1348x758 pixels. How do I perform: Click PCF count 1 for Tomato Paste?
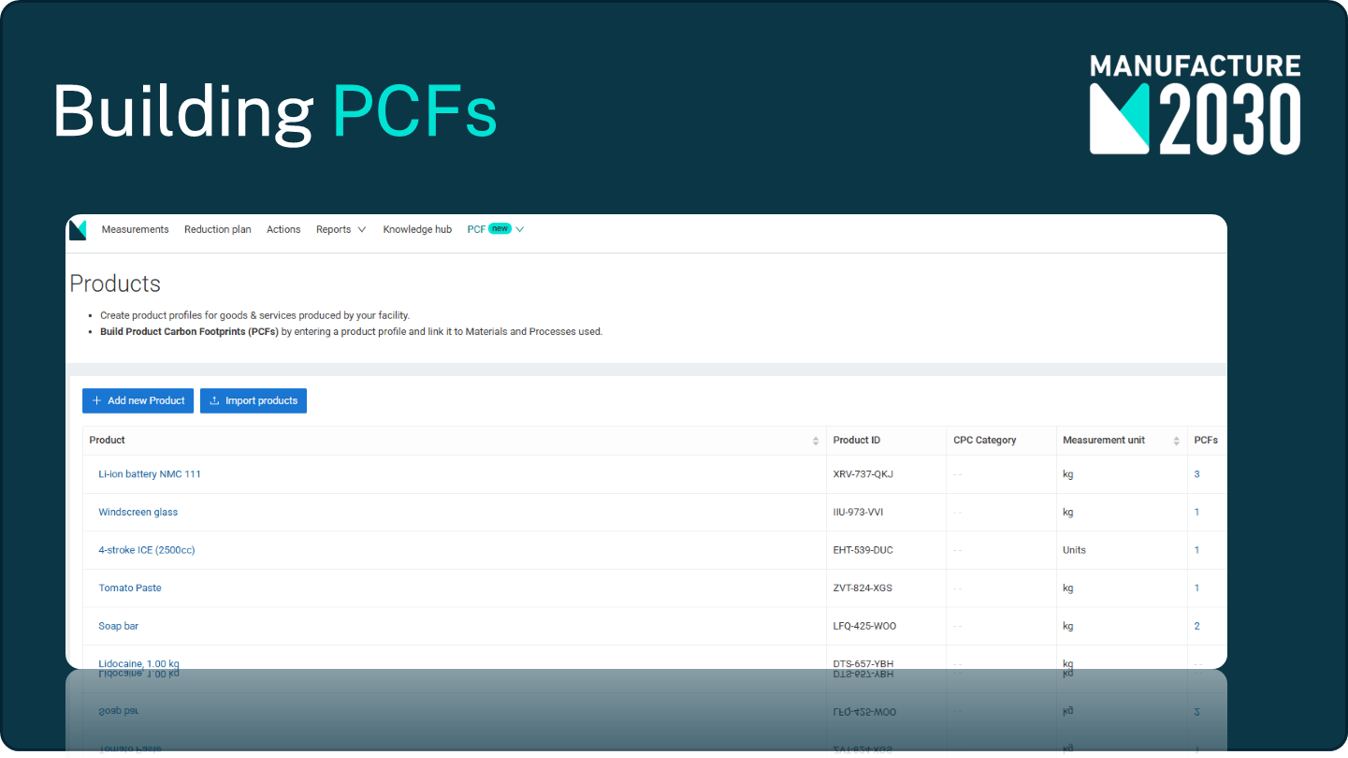pos(1197,588)
